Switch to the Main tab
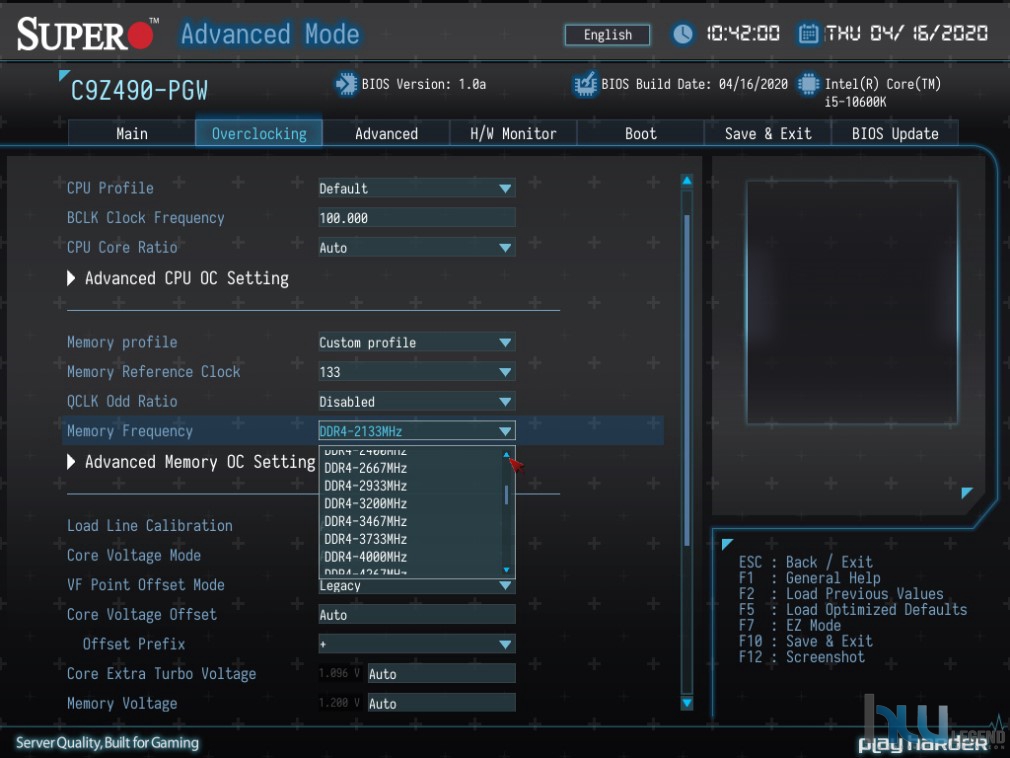1010x758 pixels. (x=131, y=133)
